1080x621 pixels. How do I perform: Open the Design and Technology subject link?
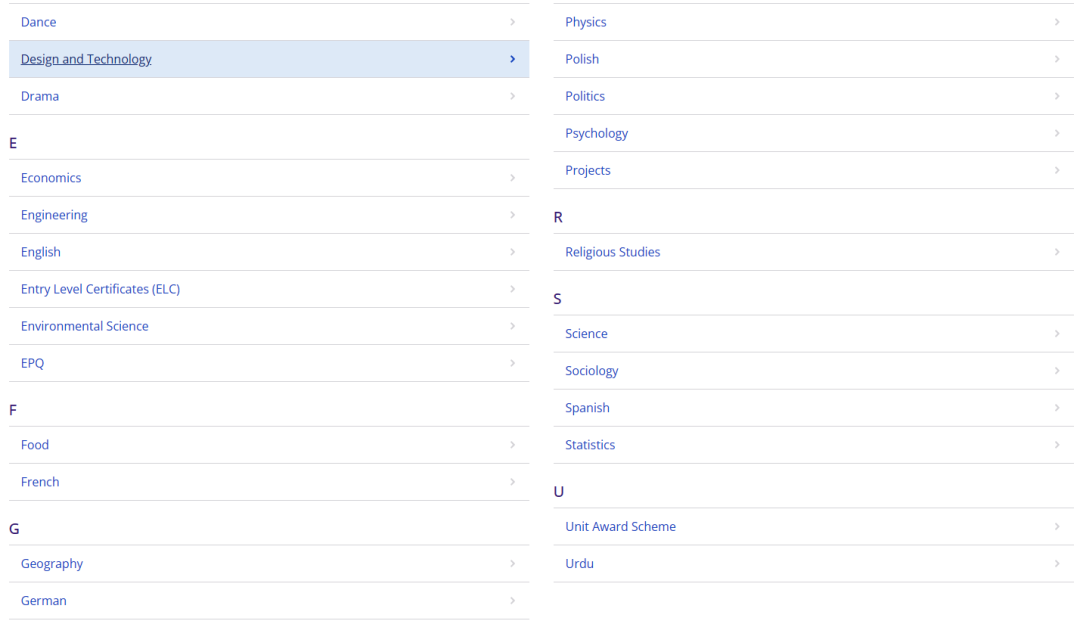click(86, 59)
